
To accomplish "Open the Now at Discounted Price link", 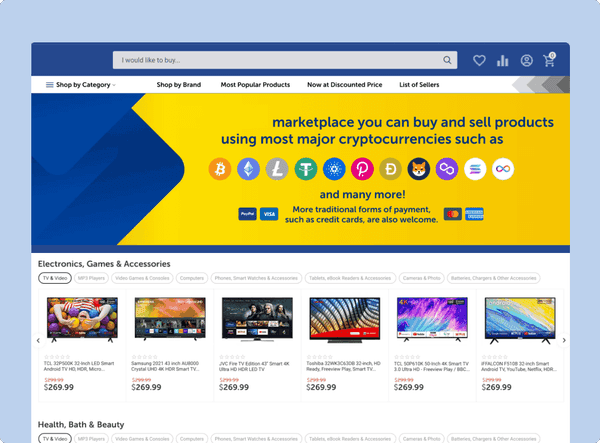I will pyautogui.click(x=345, y=85).
